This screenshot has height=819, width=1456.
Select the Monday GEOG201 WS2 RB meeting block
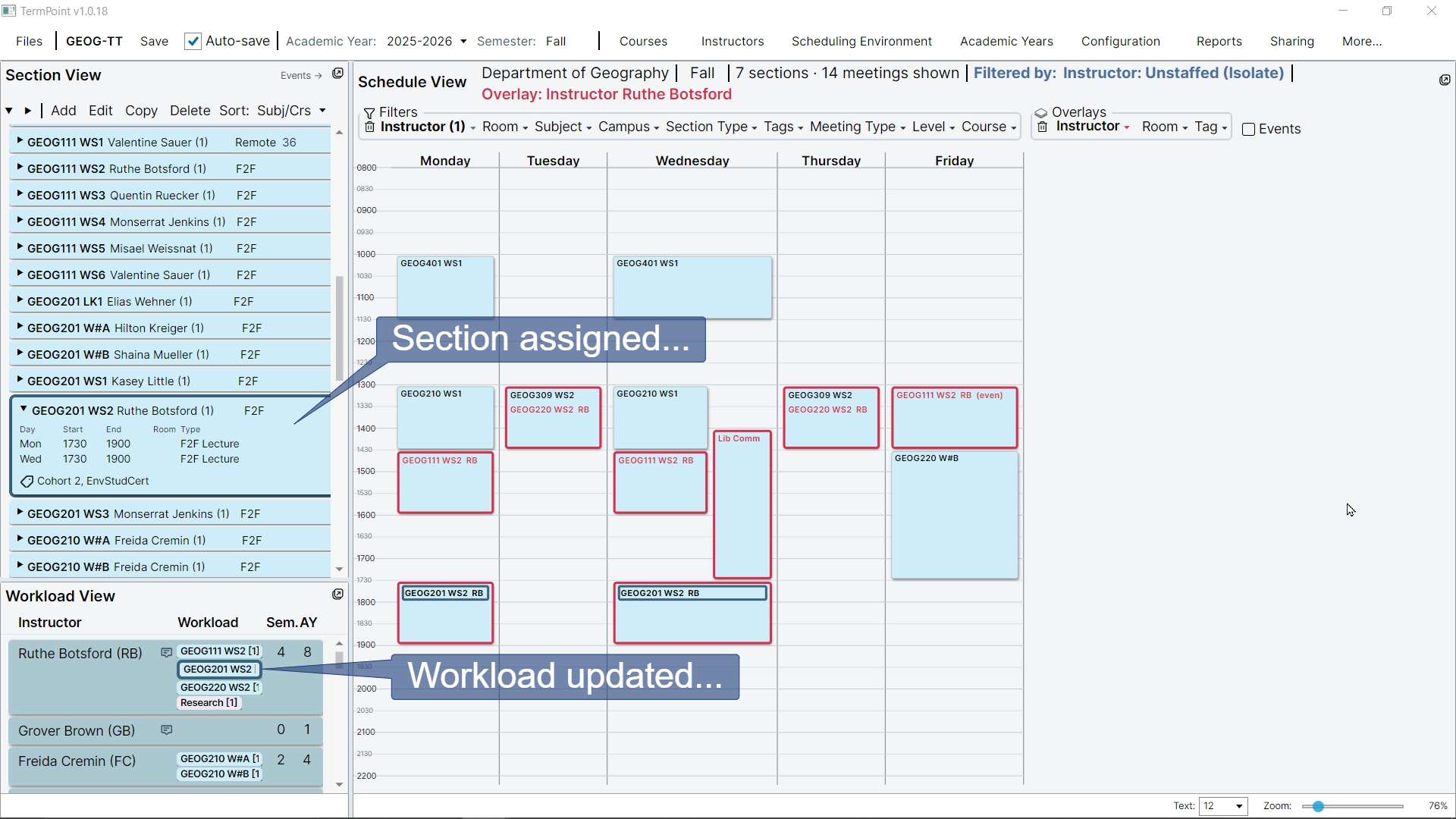[x=445, y=613]
